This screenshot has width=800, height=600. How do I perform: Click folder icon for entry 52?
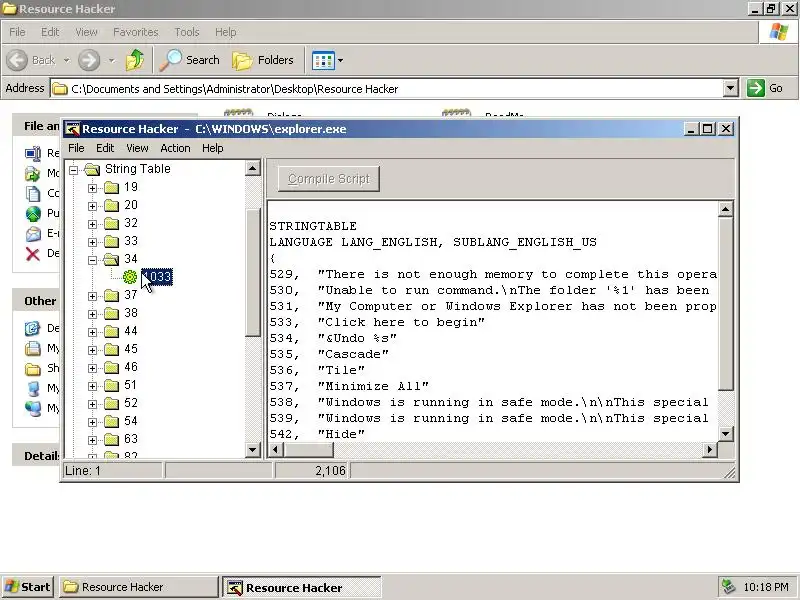tap(111, 403)
